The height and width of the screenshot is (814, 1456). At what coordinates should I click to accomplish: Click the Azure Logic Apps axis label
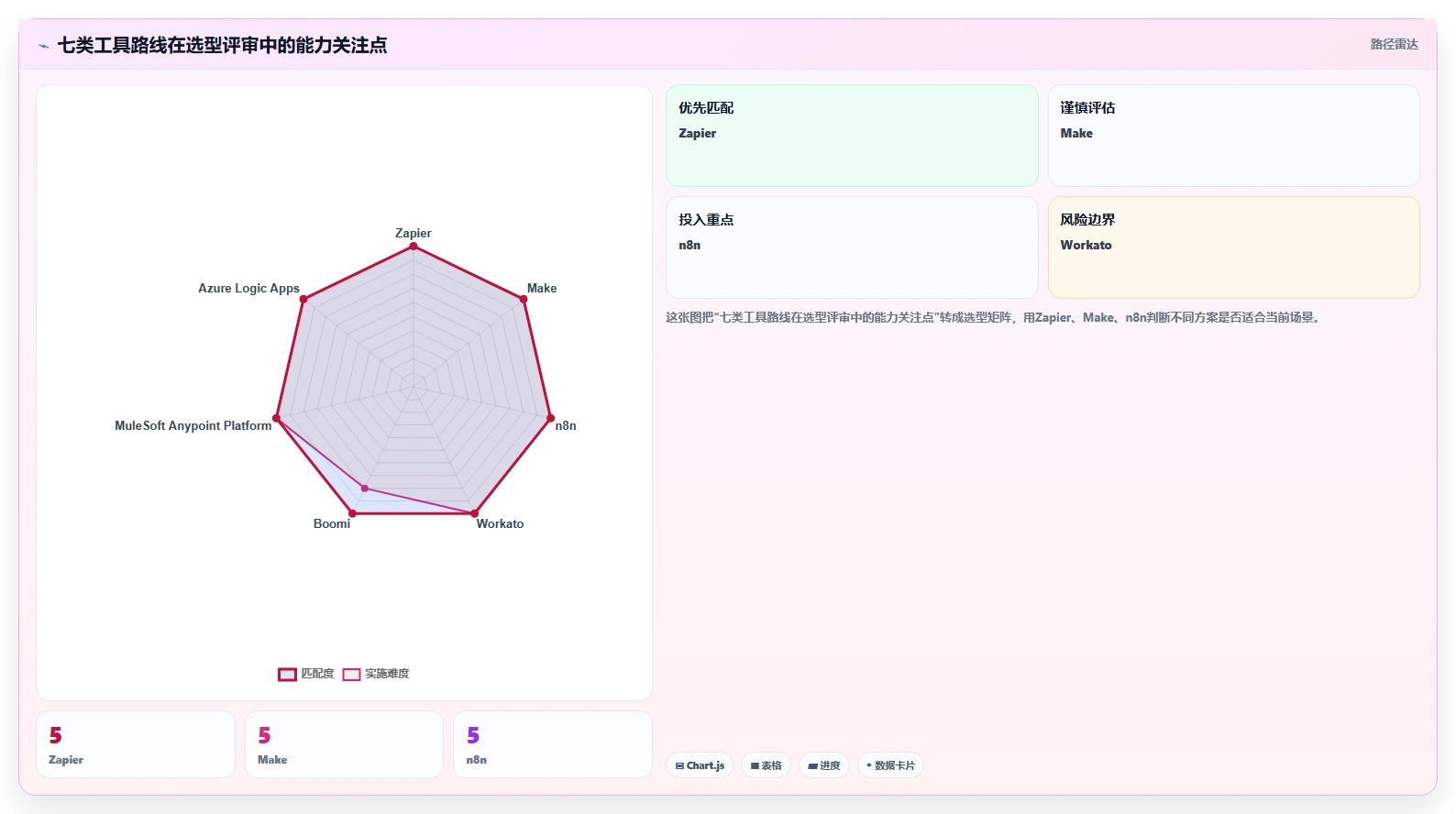(248, 288)
